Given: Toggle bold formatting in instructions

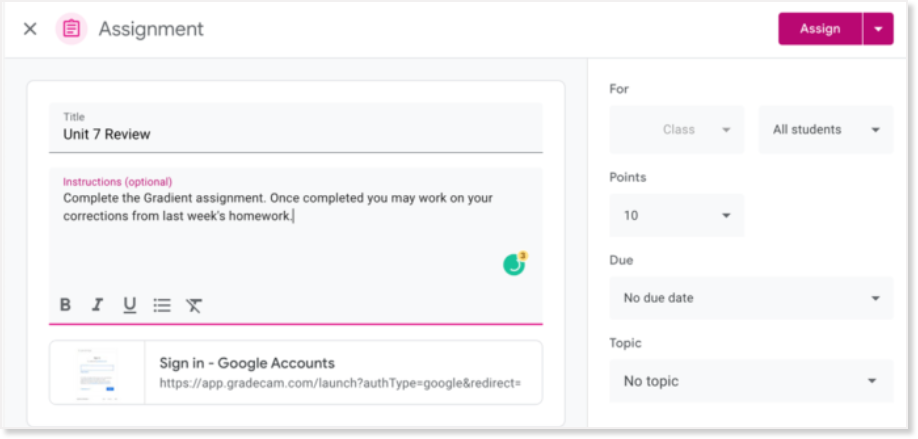Looking at the screenshot, I should [x=65, y=305].
